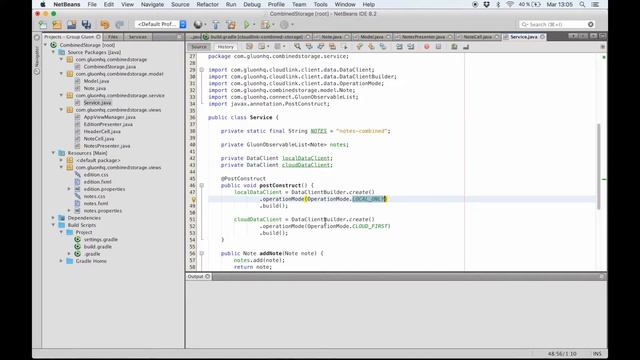Toggle the fold marker at postConstruct line 46

202,185
